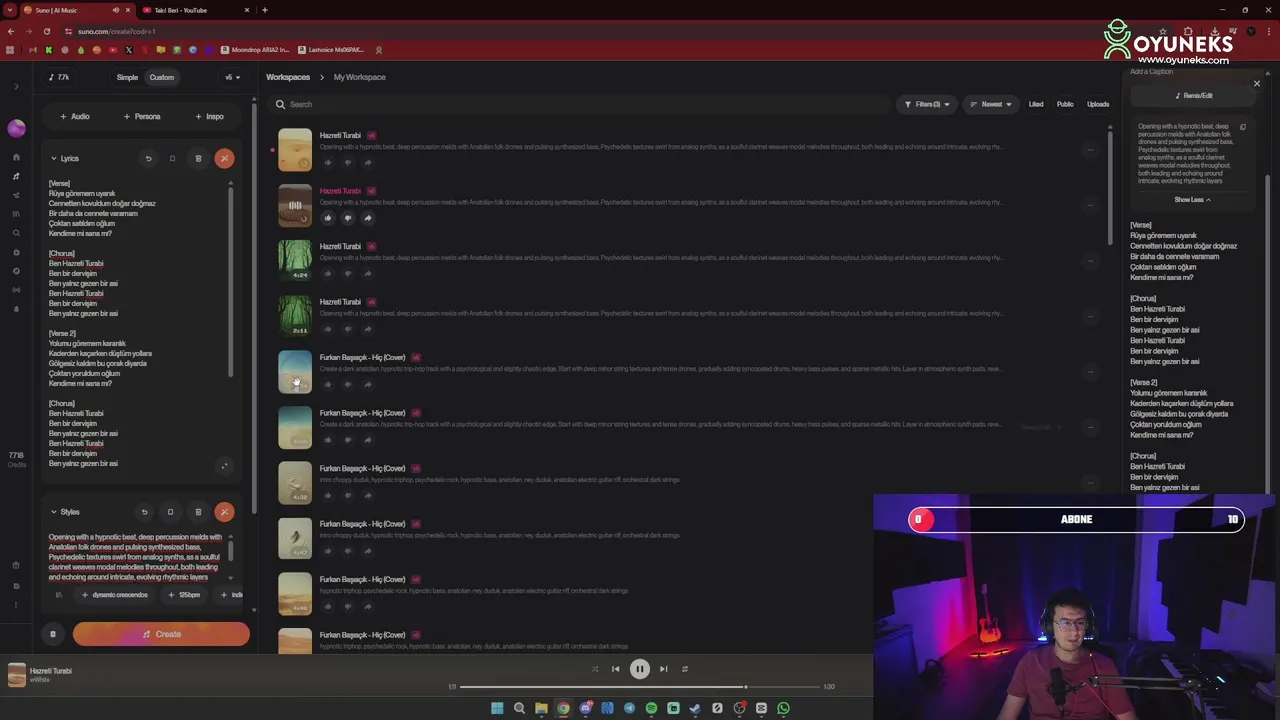Expand the left sidebar with the chevron
The width and height of the screenshot is (1280, 720).
(x=16, y=87)
